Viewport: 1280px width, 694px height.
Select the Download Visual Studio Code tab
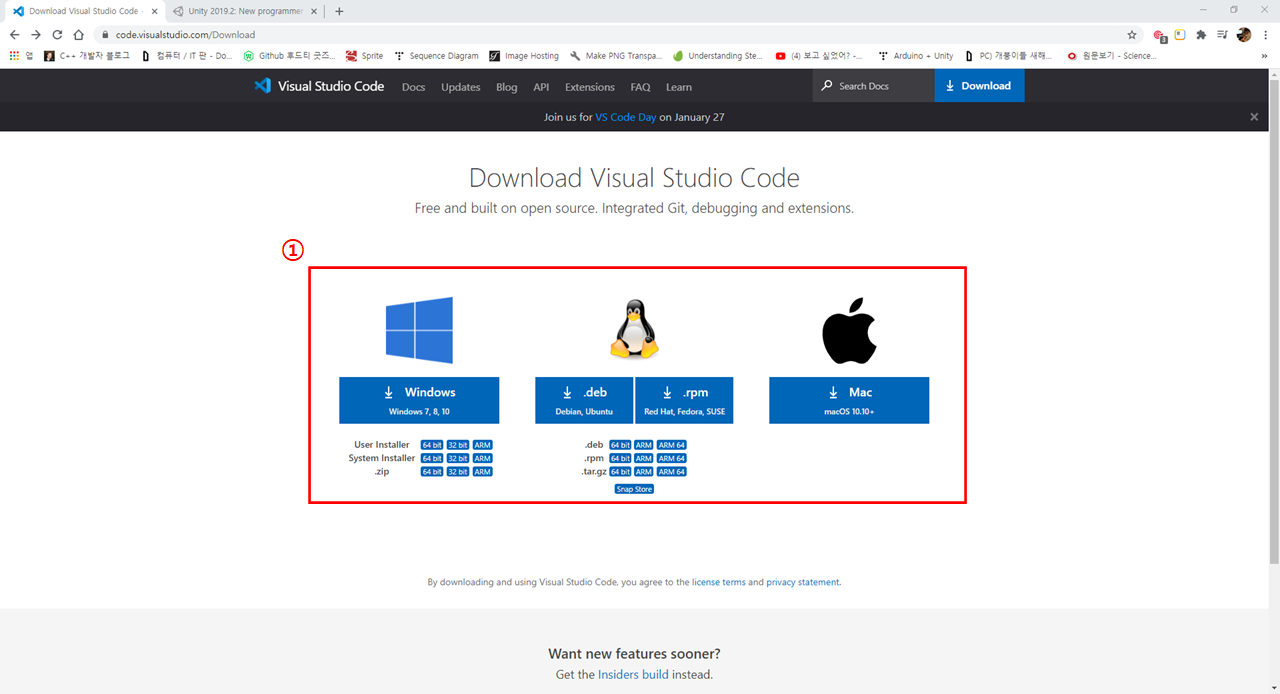pyautogui.click(x=83, y=11)
